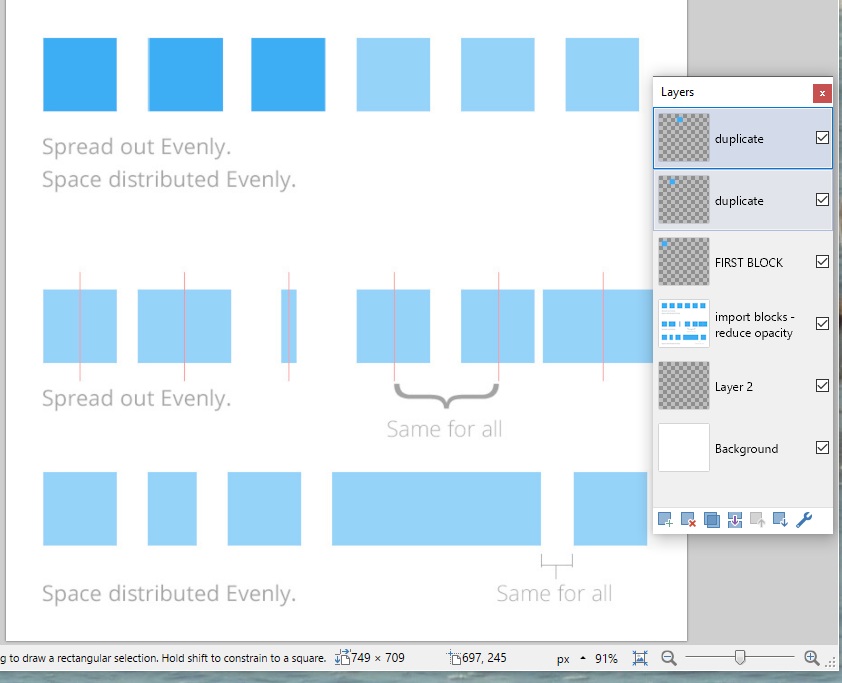Screen dimensions: 842x683
Task: Hide Layer 2 using its checkbox
Action: (x=822, y=386)
